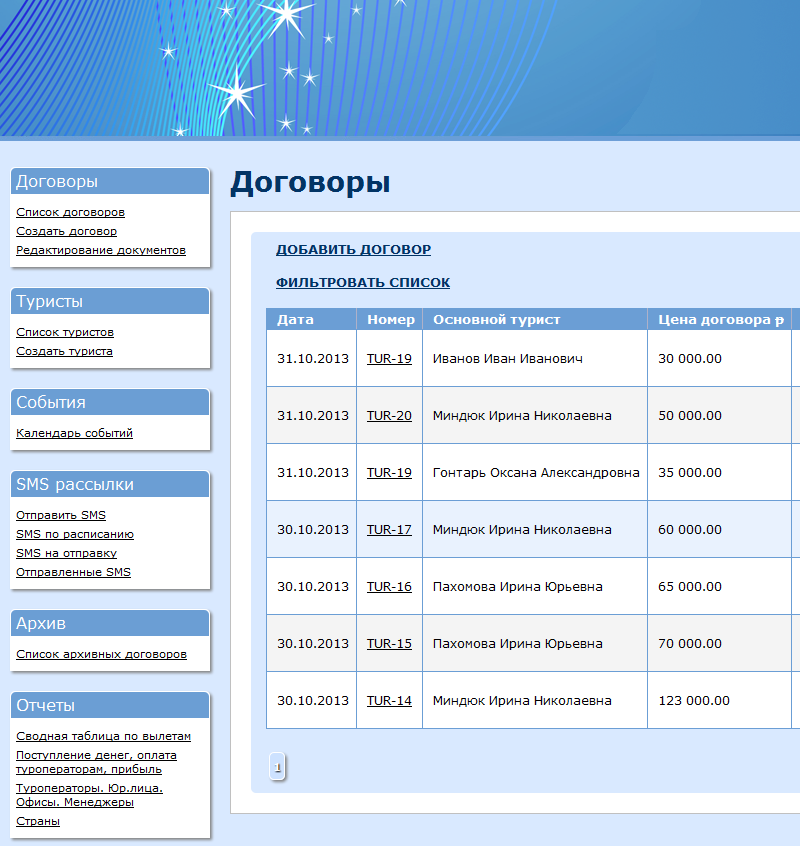800x846 pixels.
Task: Click the 30.10.2013 date in the TUR-17 row
Action: tap(313, 529)
